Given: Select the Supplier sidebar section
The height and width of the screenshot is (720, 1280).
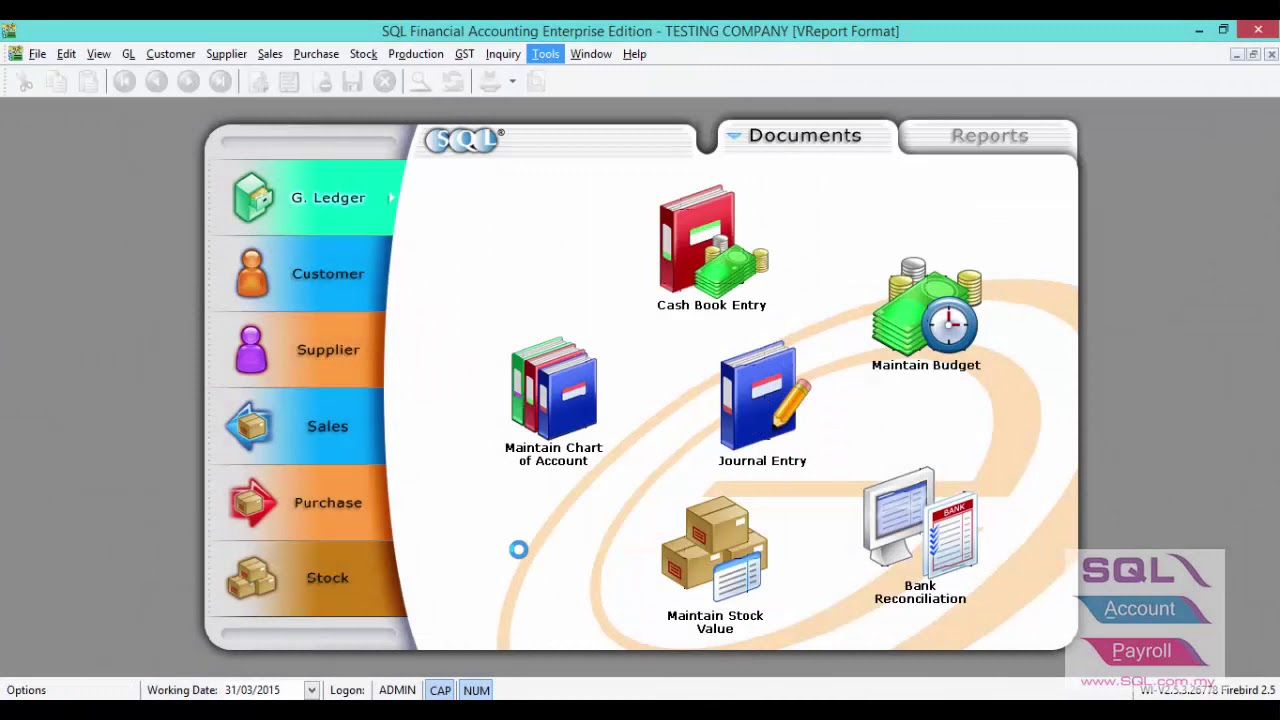Looking at the screenshot, I should pyautogui.click(x=298, y=350).
